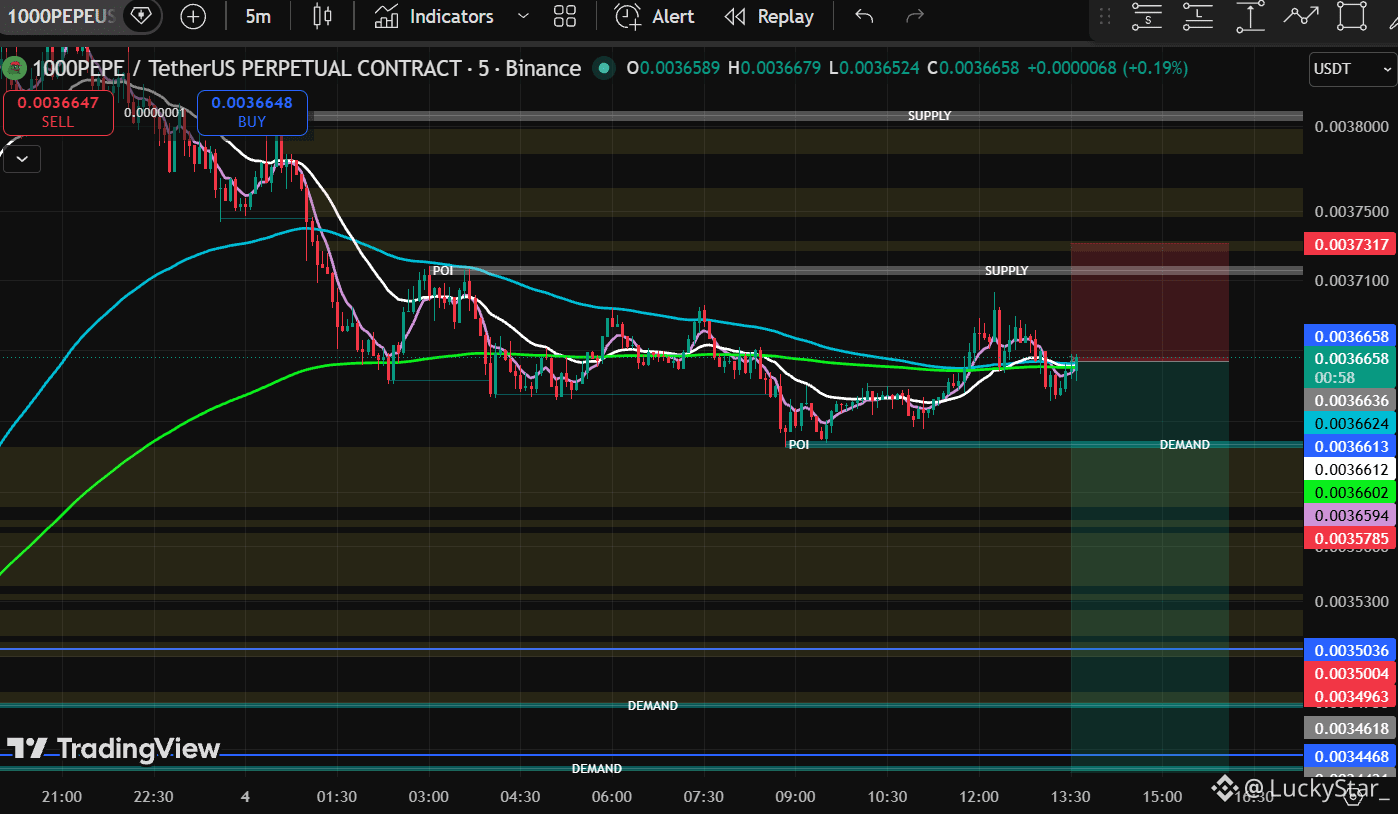Image resolution: width=1398 pixels, height=814 pixels.
Task: Select the rectangle drawing tool
Action: tap(1352, 16)
